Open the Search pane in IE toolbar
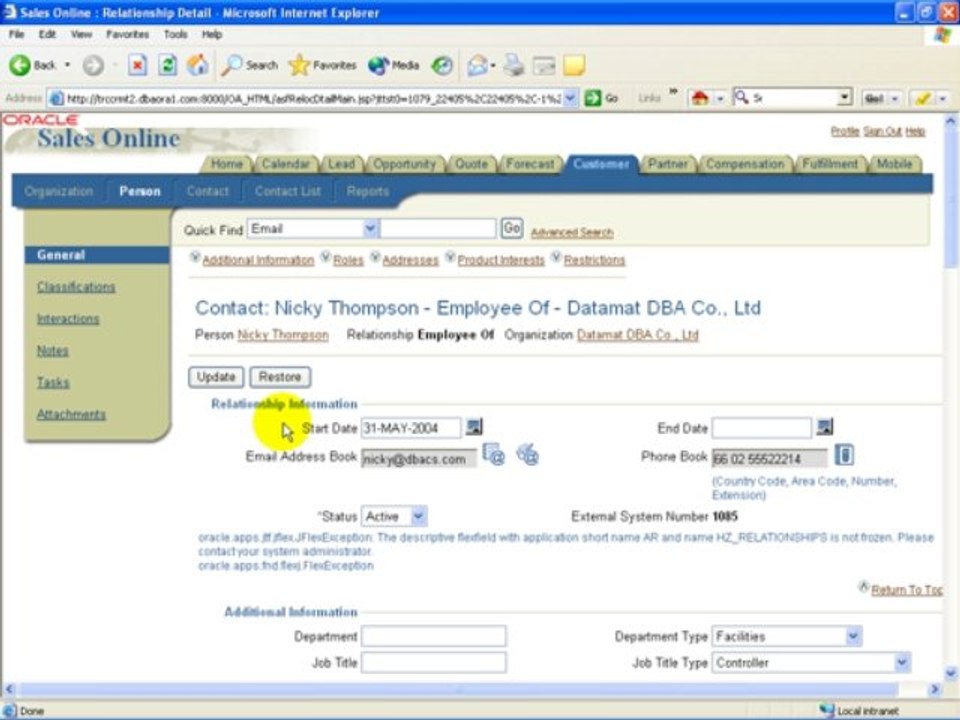Image resolution: width=960 pixels, height=720 pixels. point(249,65)
